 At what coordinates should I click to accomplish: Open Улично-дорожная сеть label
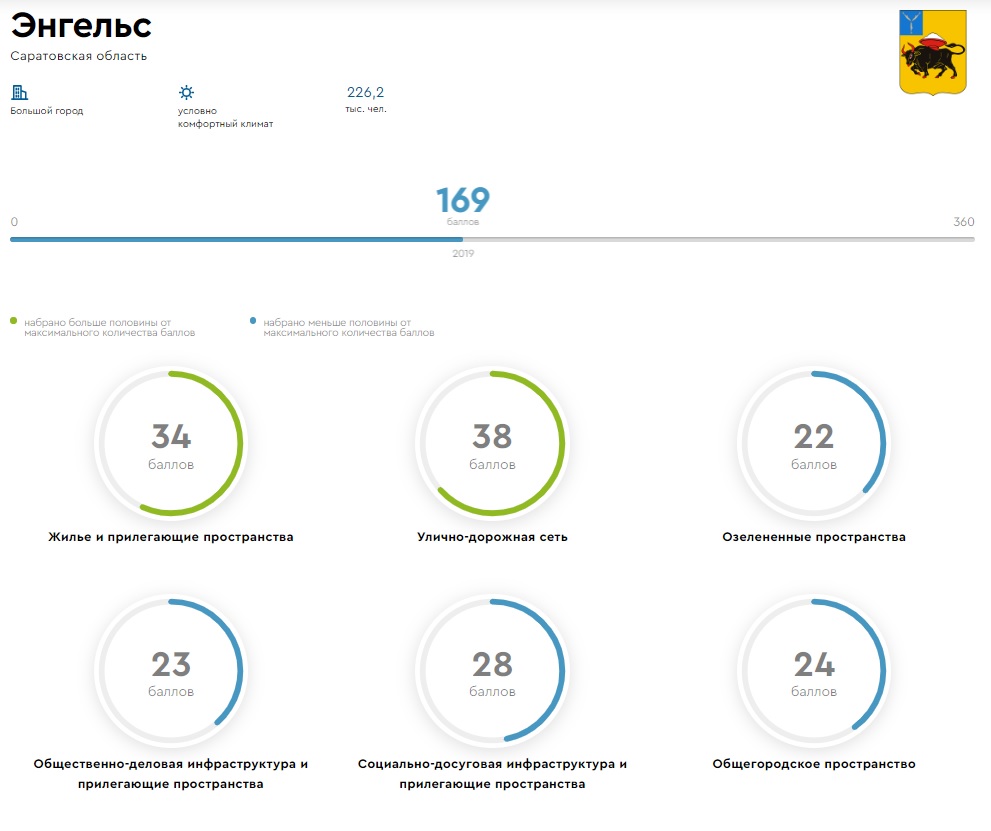[492, 537]
